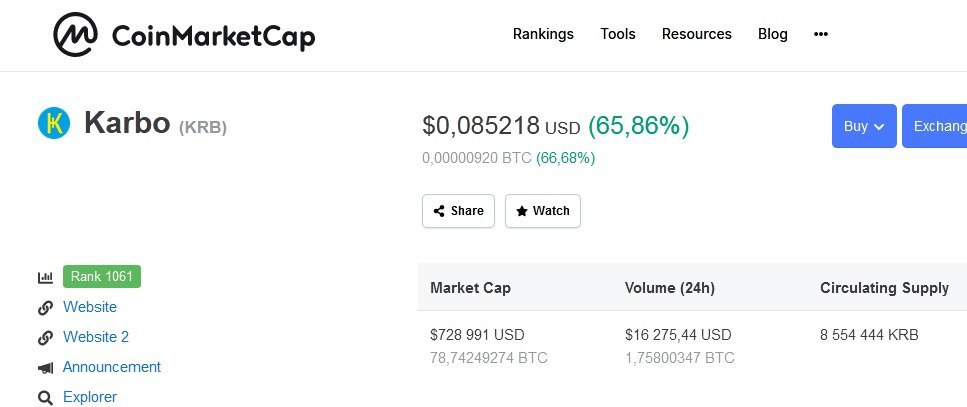Open the Announcement link

pyautogui.click(x=112, y=367)
